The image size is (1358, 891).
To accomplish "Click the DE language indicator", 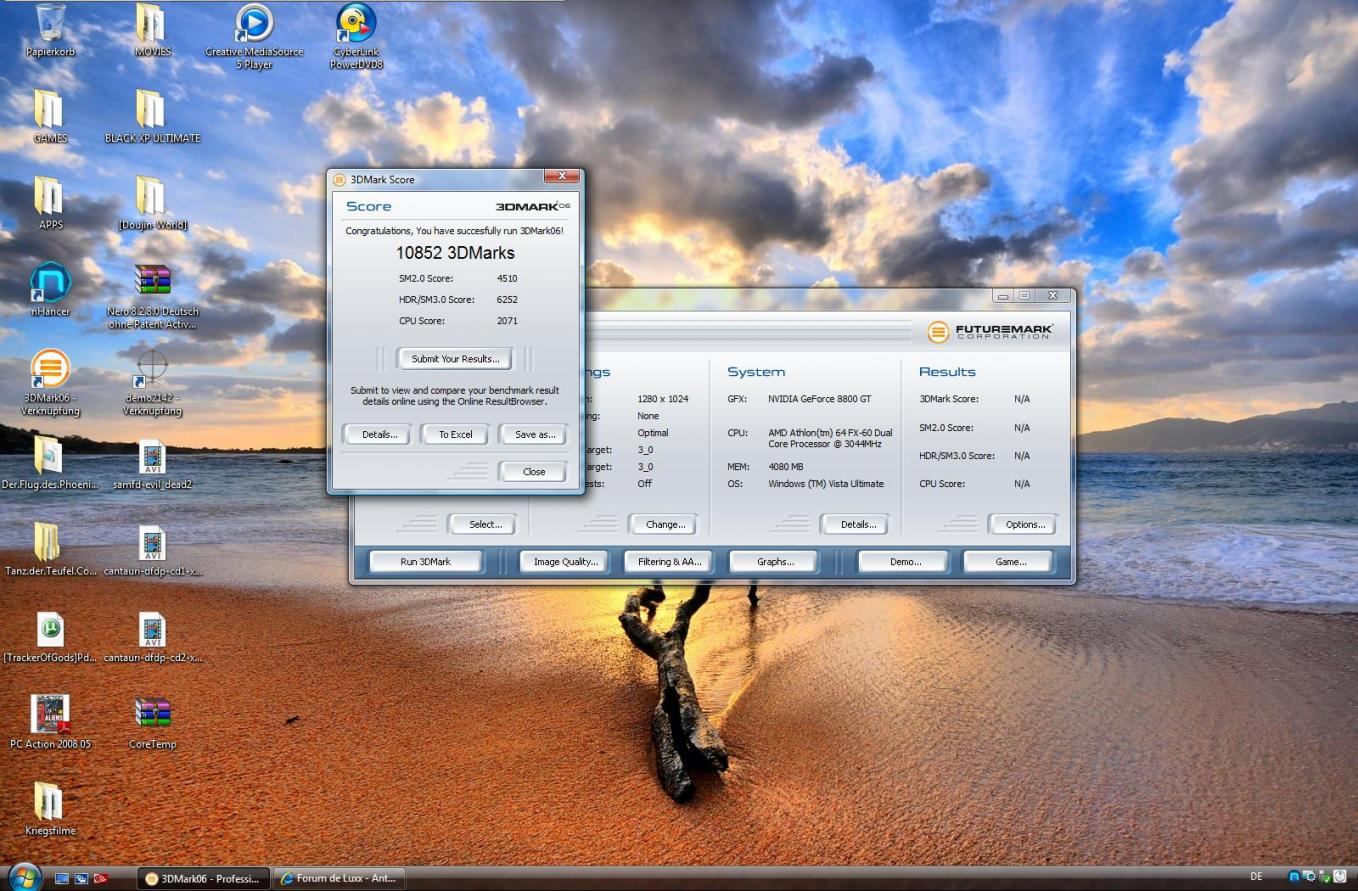I will 1256,877.
